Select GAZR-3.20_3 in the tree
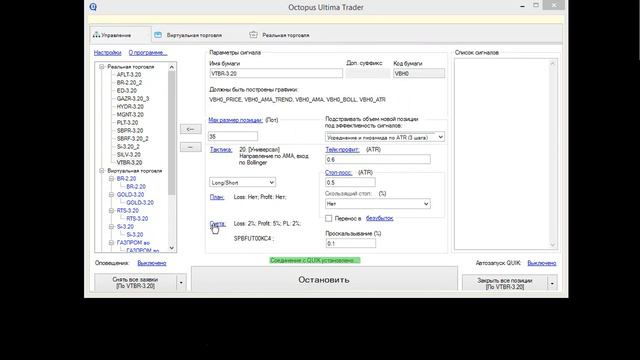 pyautogui.click(x=133, y=98)
